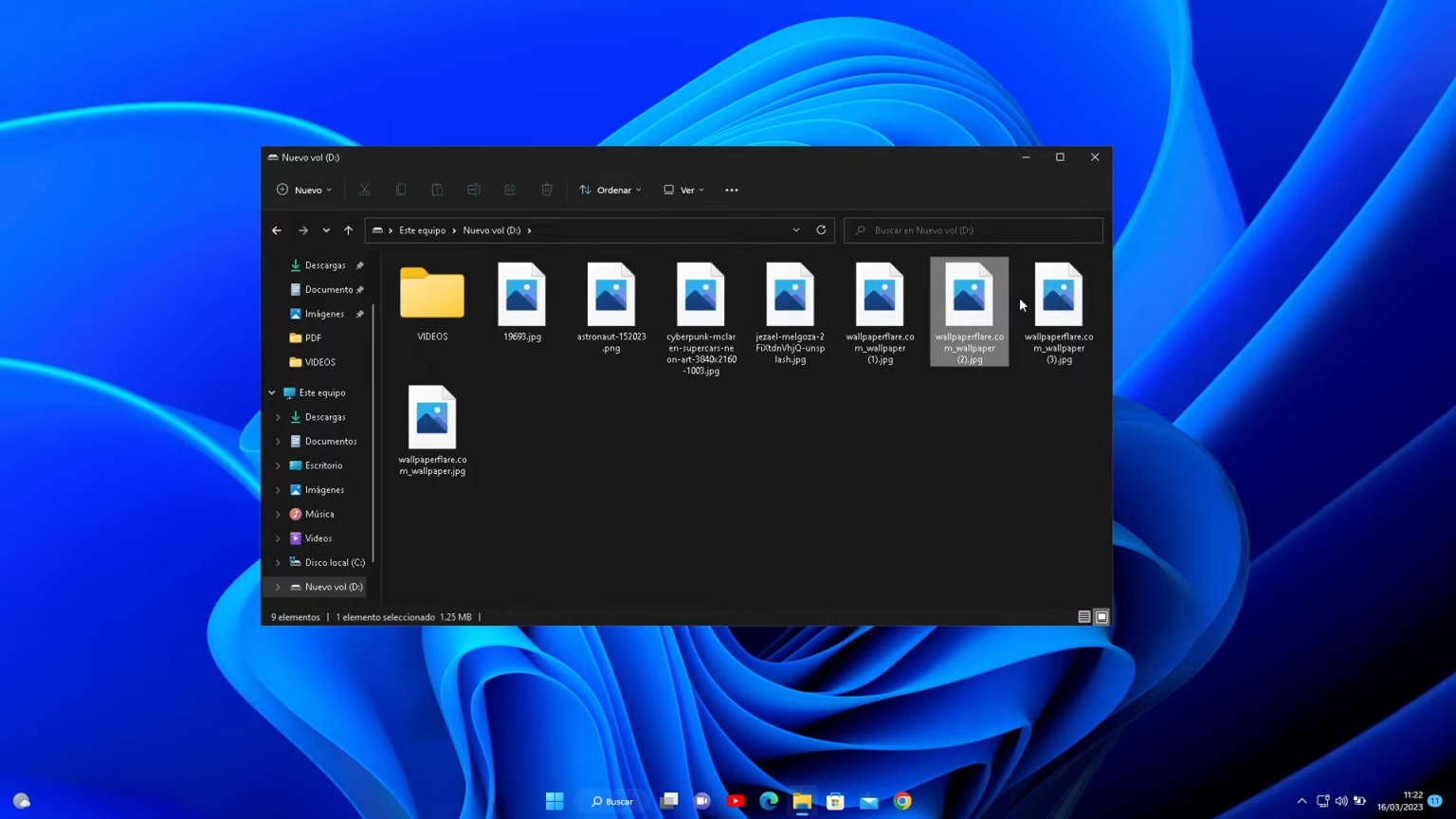Viewport: 1456px width, 819px height.
Task: Click the taskbar Buscar search button
Action: click(x=613, y=801)
